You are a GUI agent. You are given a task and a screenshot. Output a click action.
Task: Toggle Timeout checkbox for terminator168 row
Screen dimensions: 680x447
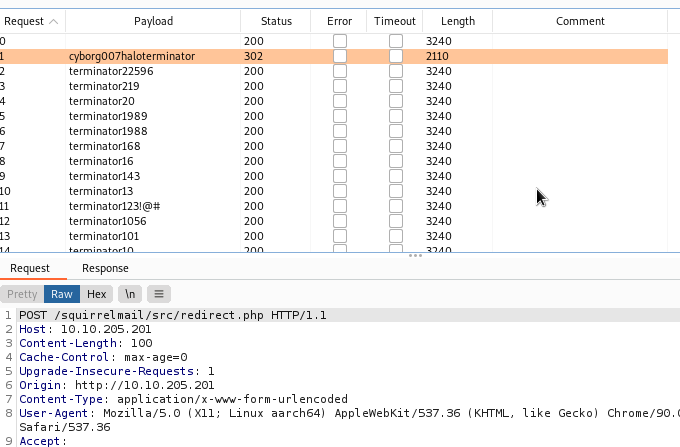point(396,146)
